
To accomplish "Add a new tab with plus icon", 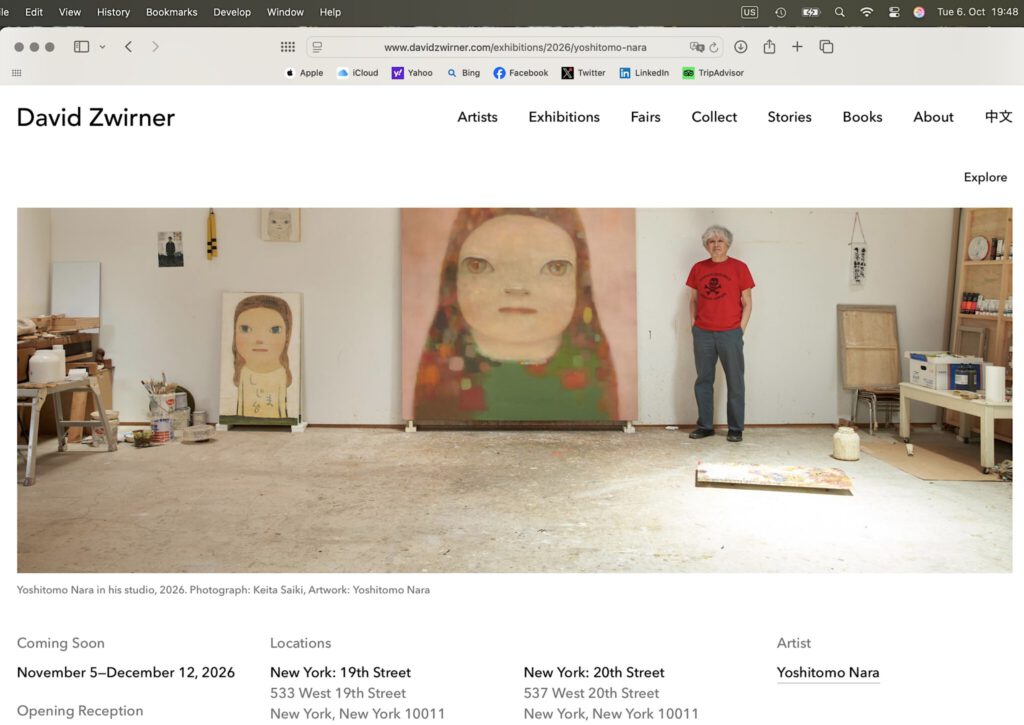I will [x=797, y=46].
